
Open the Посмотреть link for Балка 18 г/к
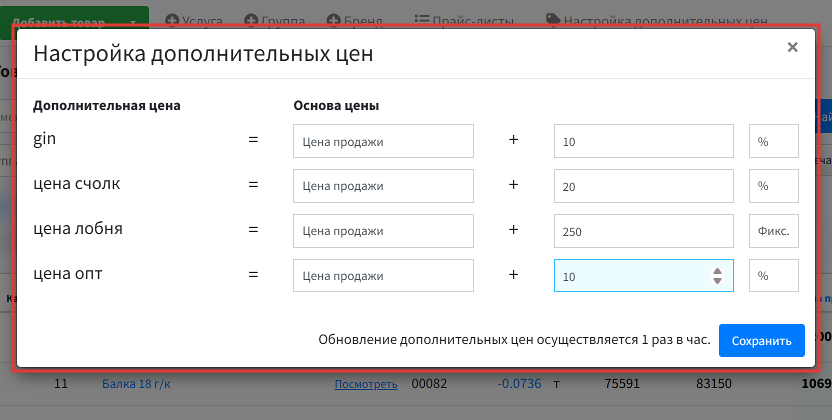click(x=366, y=384)
